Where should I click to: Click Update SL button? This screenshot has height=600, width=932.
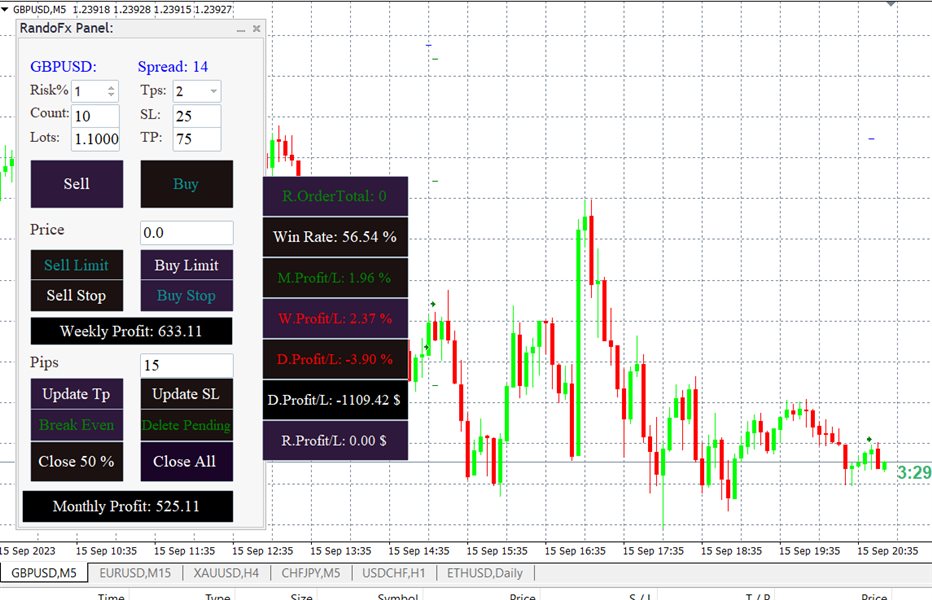click(x=187, y=394)
